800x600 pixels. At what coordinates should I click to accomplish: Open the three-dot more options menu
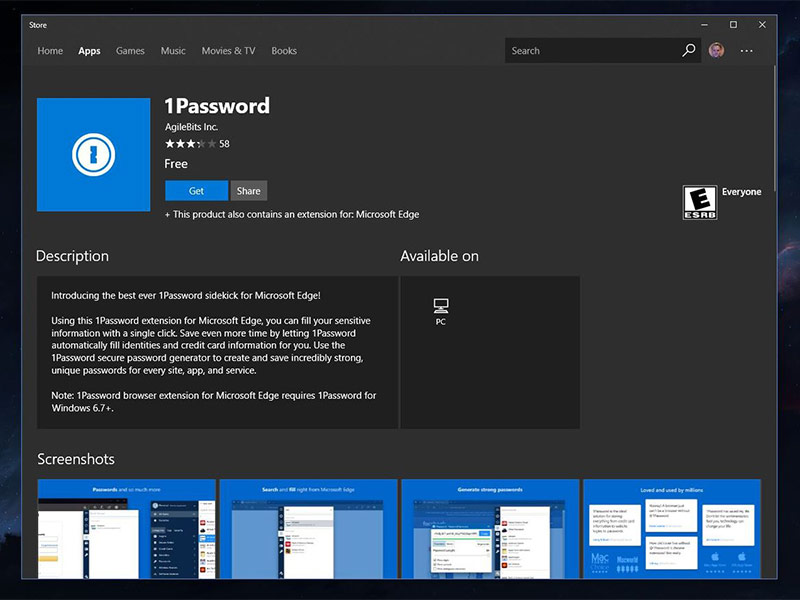[x=746, y=51]
